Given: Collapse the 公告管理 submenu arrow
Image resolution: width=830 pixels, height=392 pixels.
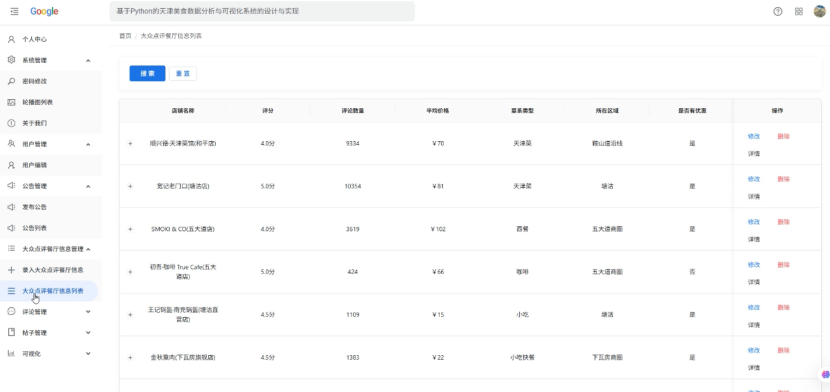Looking at the screenshot, I should (x=88, y=186).
